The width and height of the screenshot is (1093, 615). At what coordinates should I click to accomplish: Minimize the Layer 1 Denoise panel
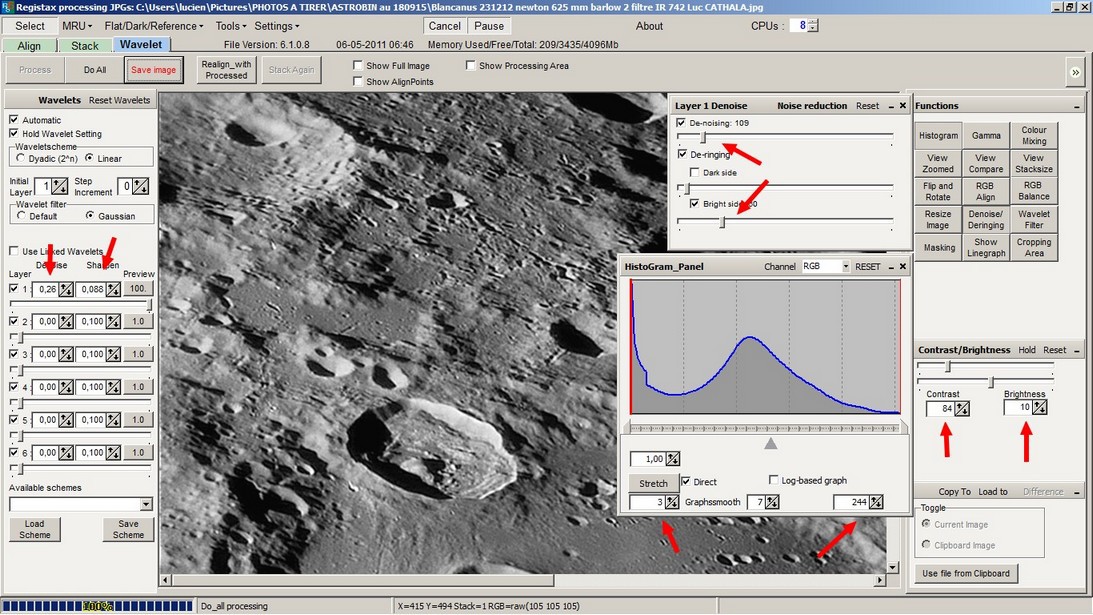(891, 106)
